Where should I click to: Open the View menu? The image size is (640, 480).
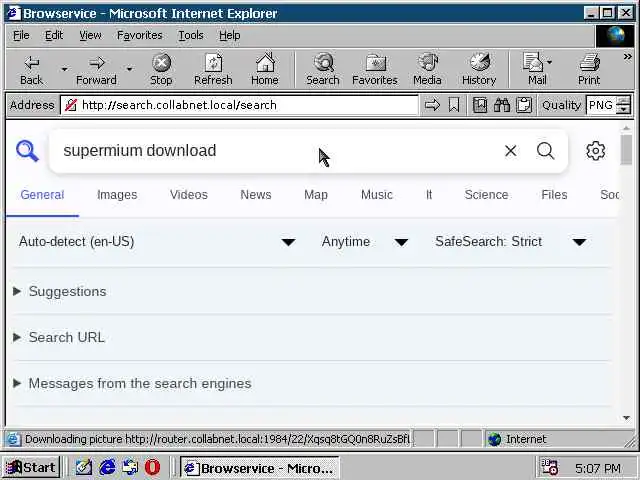[90, 36]
